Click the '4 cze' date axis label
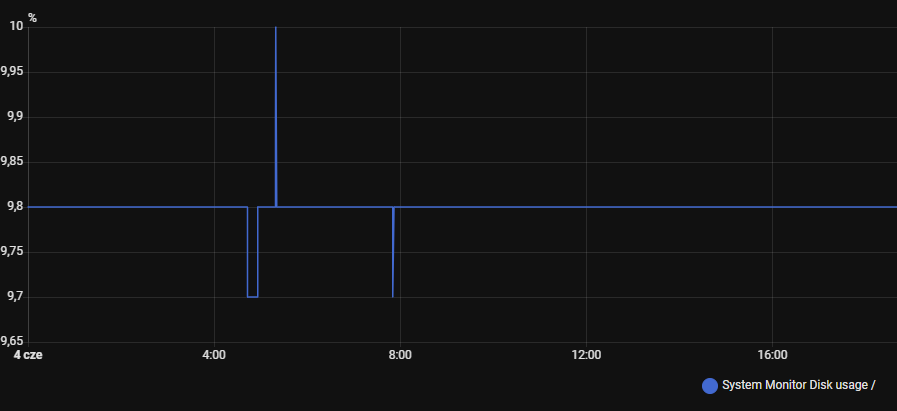The width and height of the screenshot is (897, 411). [x=29, y=355]
